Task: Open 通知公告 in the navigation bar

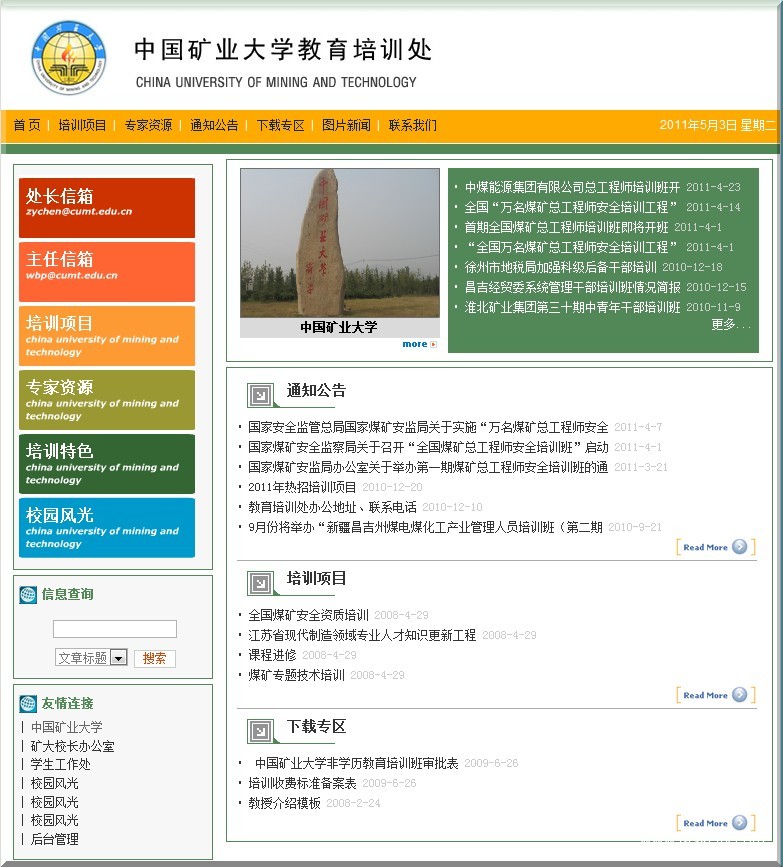Action: tap(214, 126)
